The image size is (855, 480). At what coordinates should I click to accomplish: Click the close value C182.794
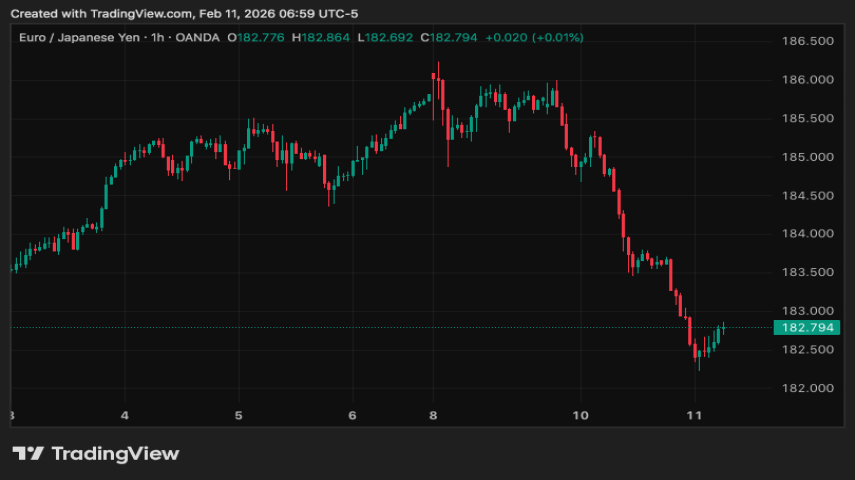pos(448,38)
